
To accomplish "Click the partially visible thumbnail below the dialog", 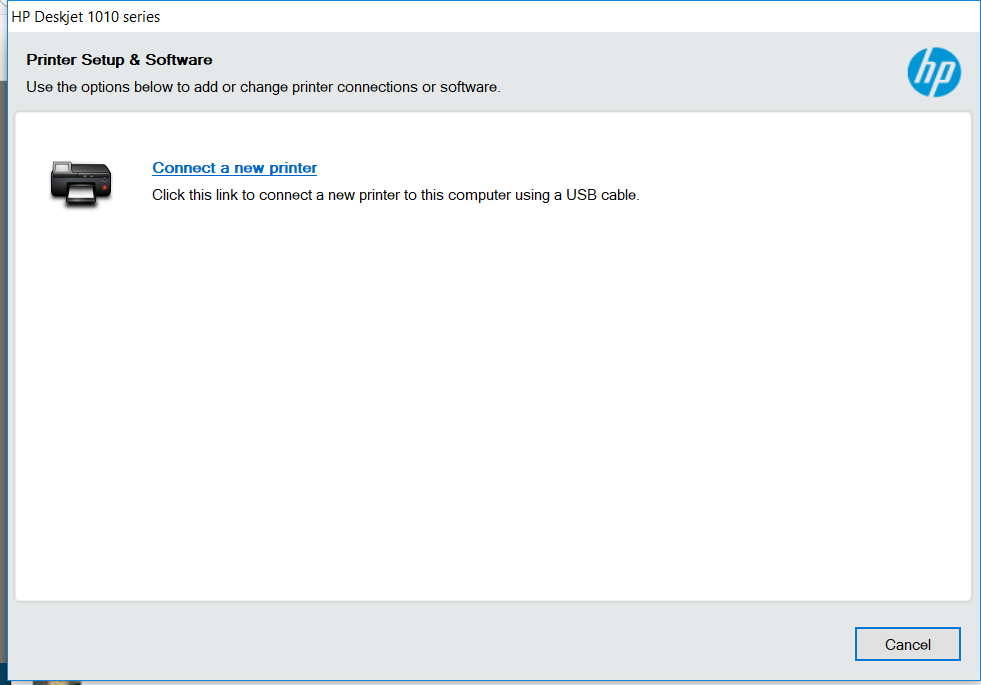I will pos(57,682).
